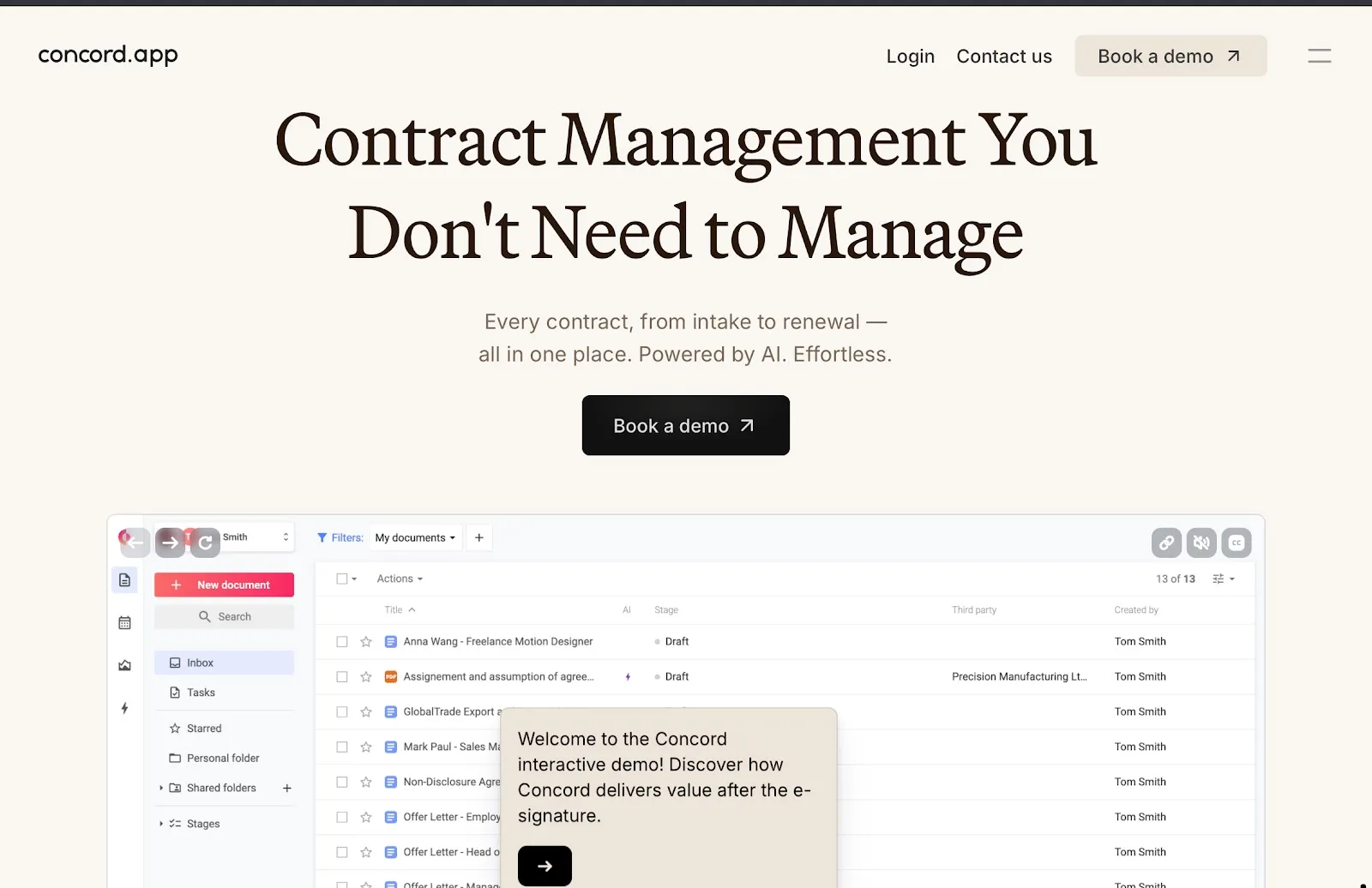Add a filter with plus icon
Viewport: 1372px width, 888px height.
(x=479, y=537)
